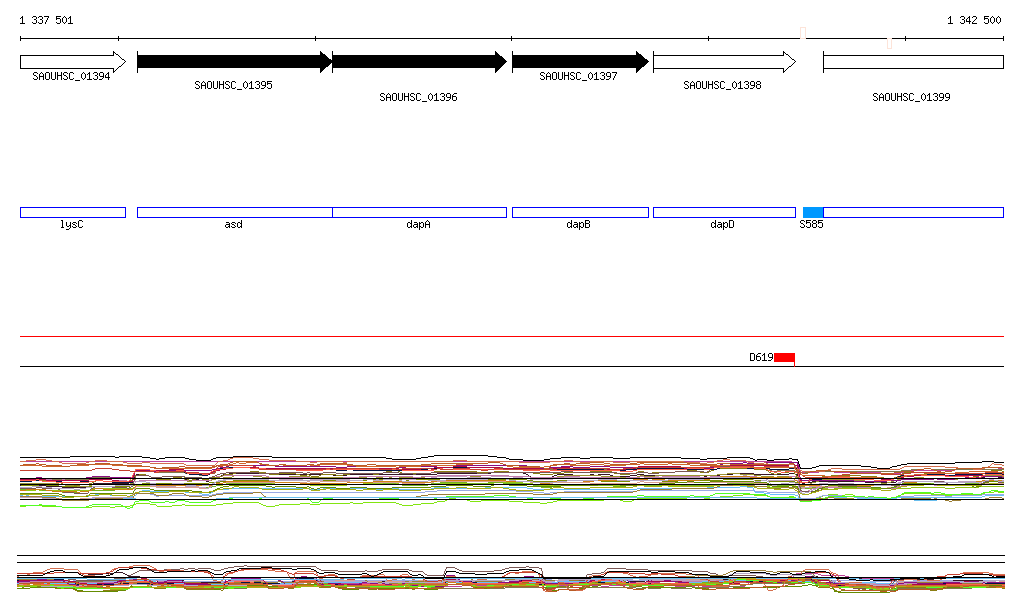Image resolution: width=1024 pixels, height=611 pixels.
Task: Select the dapA annotation box
Action: pyautogui.click(x=419, y=212)
